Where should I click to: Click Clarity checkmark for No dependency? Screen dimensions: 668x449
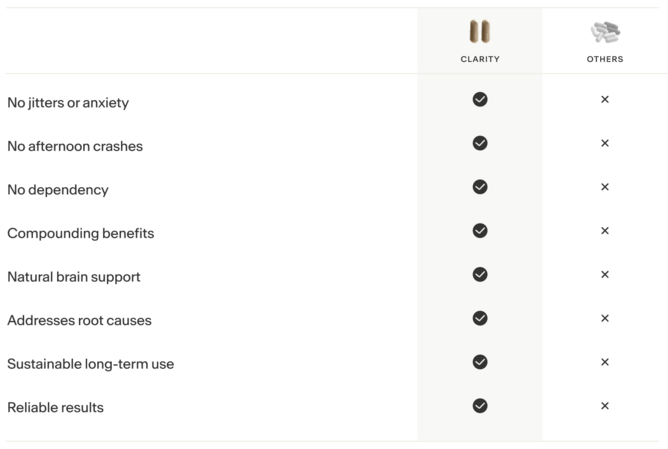coord(480,187)
